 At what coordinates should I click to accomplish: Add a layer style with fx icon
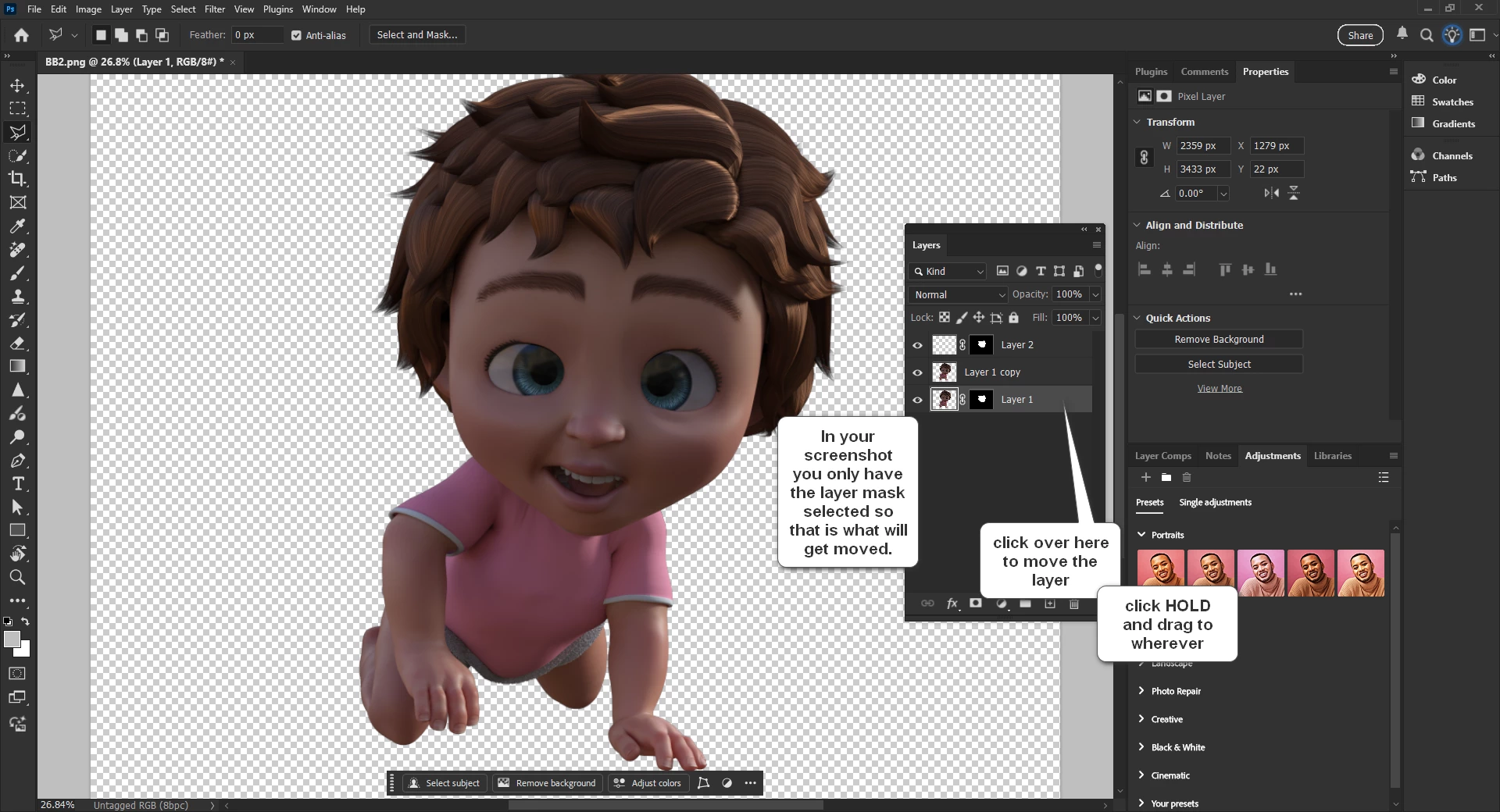pos(952,604)
